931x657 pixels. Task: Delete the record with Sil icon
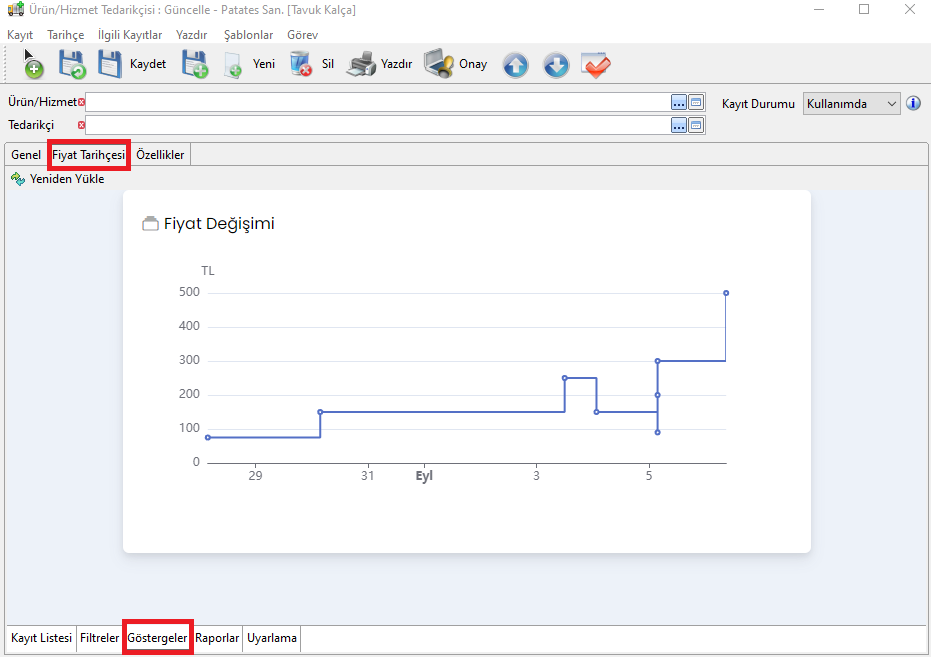(300, 65)
